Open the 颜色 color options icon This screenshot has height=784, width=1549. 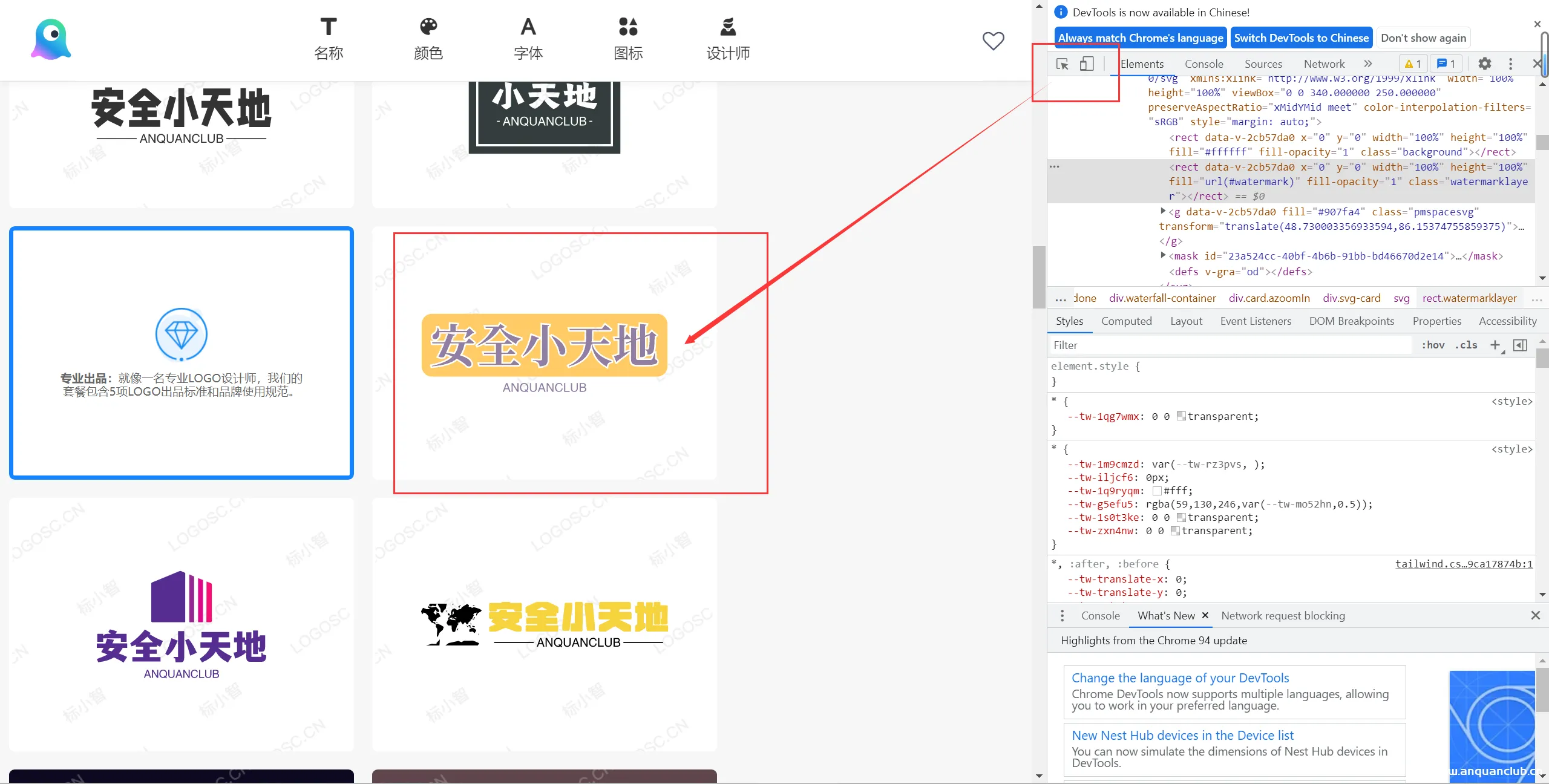[x=428, y=27]
